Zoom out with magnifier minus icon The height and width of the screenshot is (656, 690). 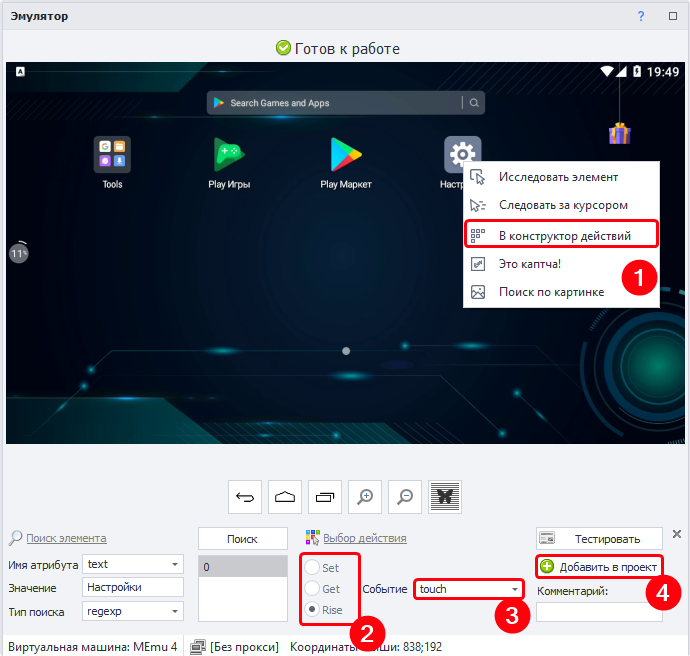coord(405,496)
